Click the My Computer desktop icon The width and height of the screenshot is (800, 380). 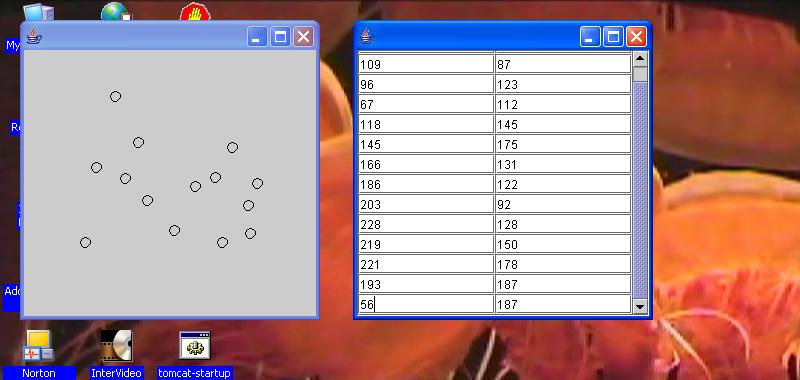tap(38, 11)
